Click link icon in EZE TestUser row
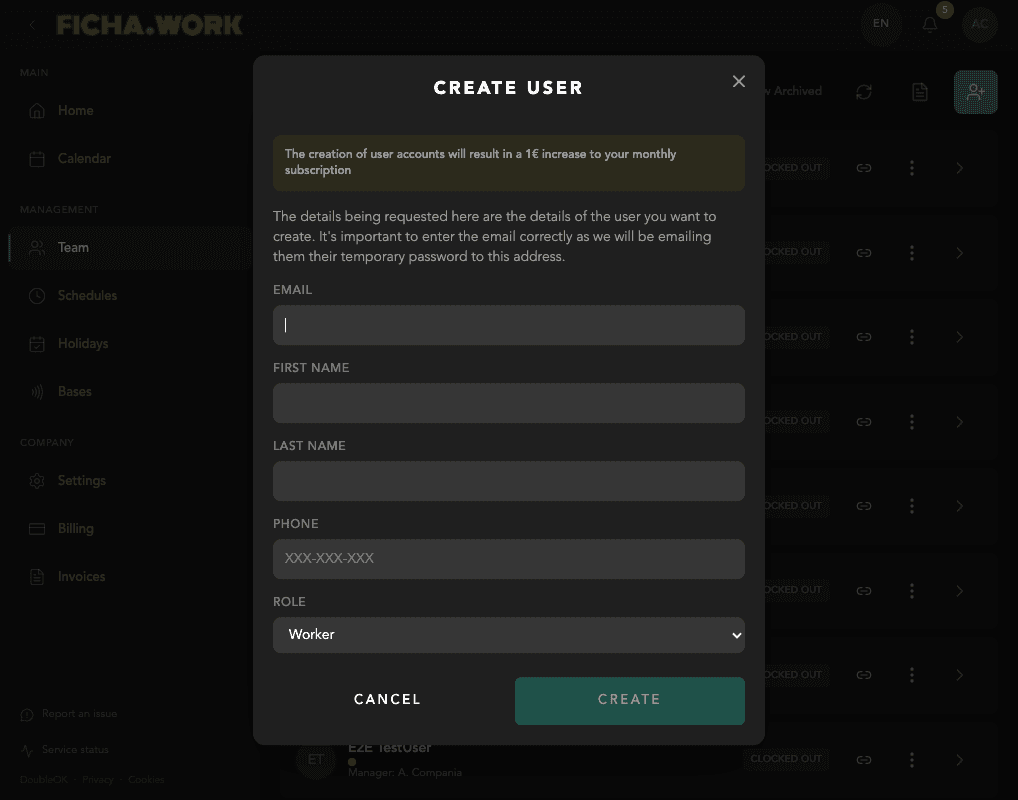 863,760
